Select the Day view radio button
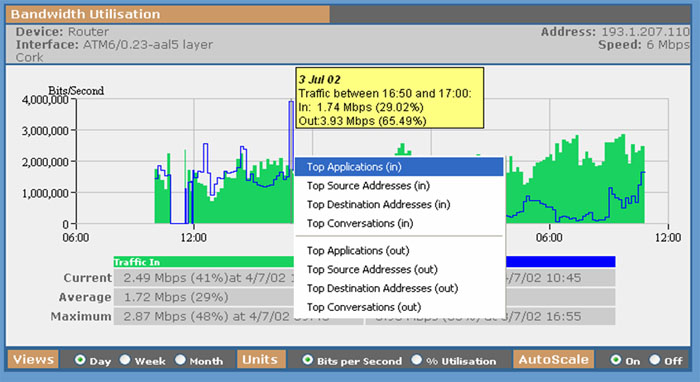Image resolution: width=700 pixels, height=382 pixels. point(80,360)
